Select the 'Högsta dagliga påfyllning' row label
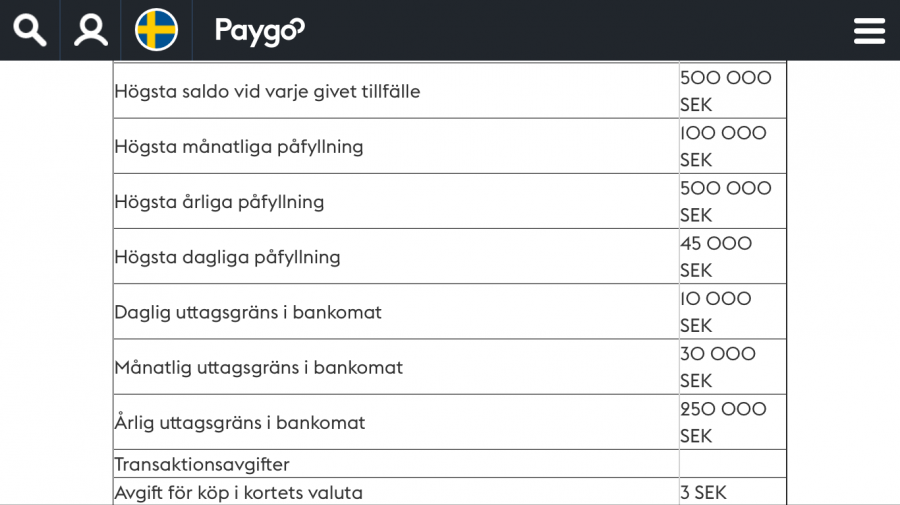This screenshot has height=505, width=900. [227, 257]
